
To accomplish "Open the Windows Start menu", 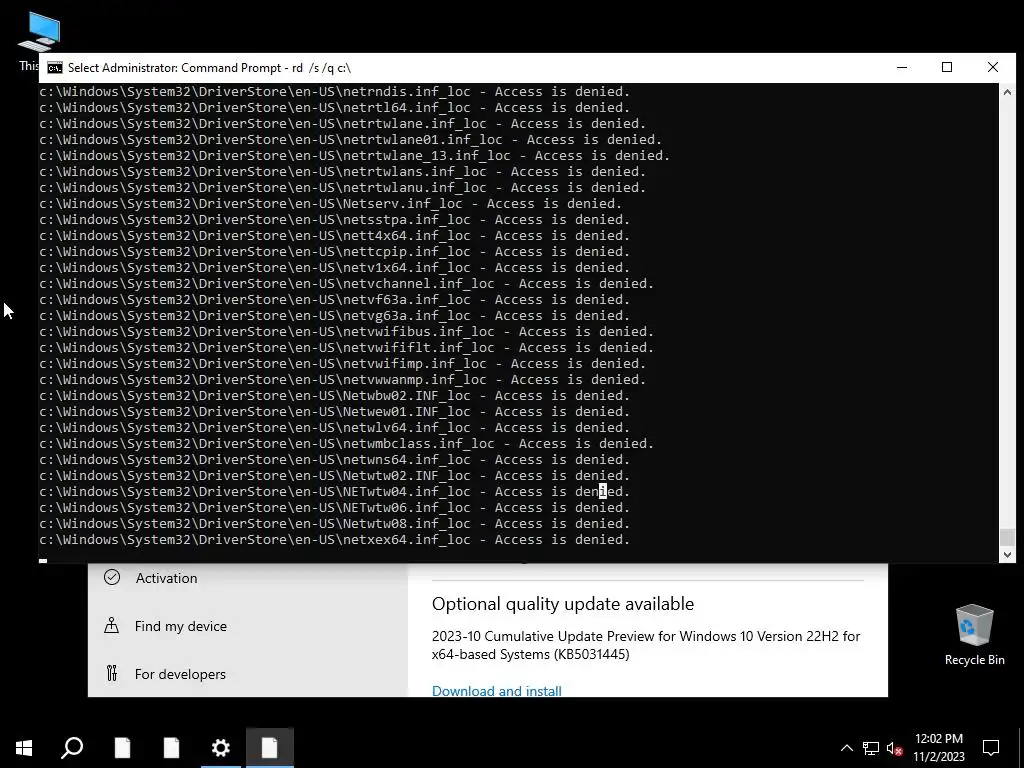I will tap(24, 748).
